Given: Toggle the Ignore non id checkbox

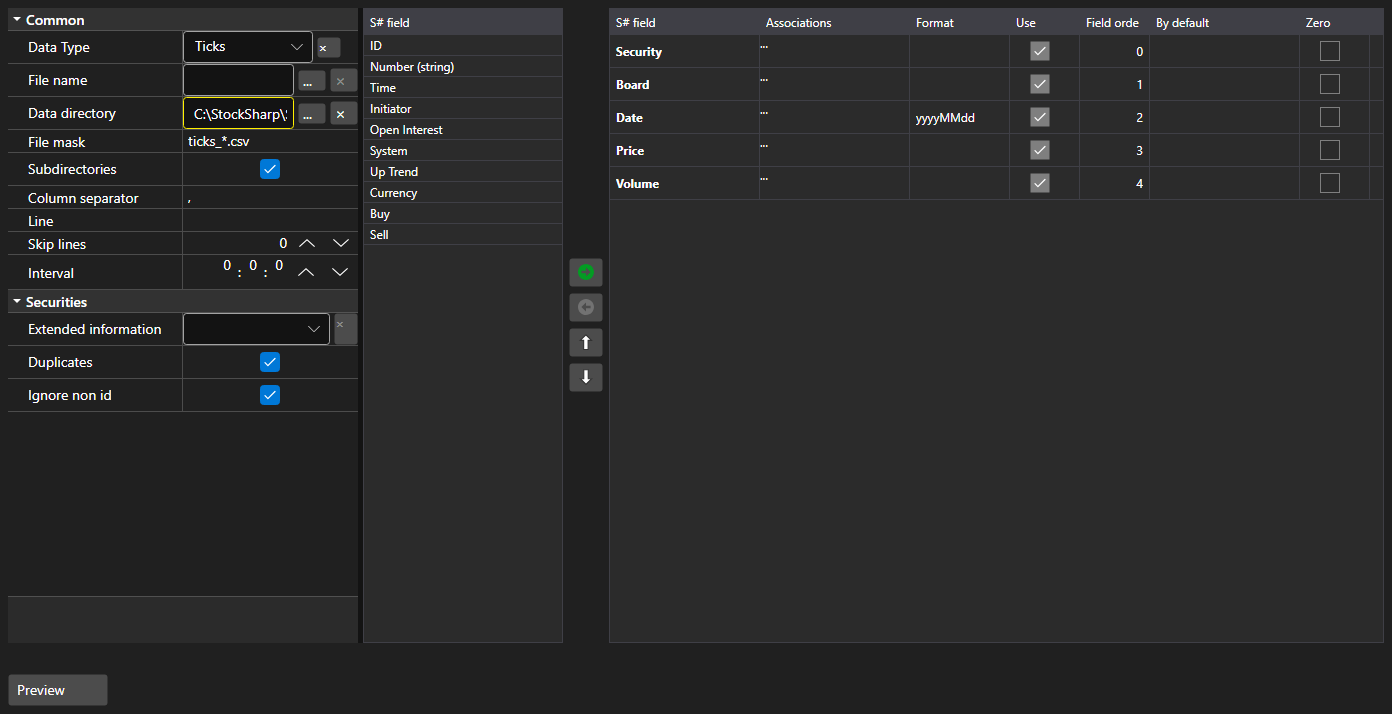Looking at the screenshot, I should pos(270,395).
